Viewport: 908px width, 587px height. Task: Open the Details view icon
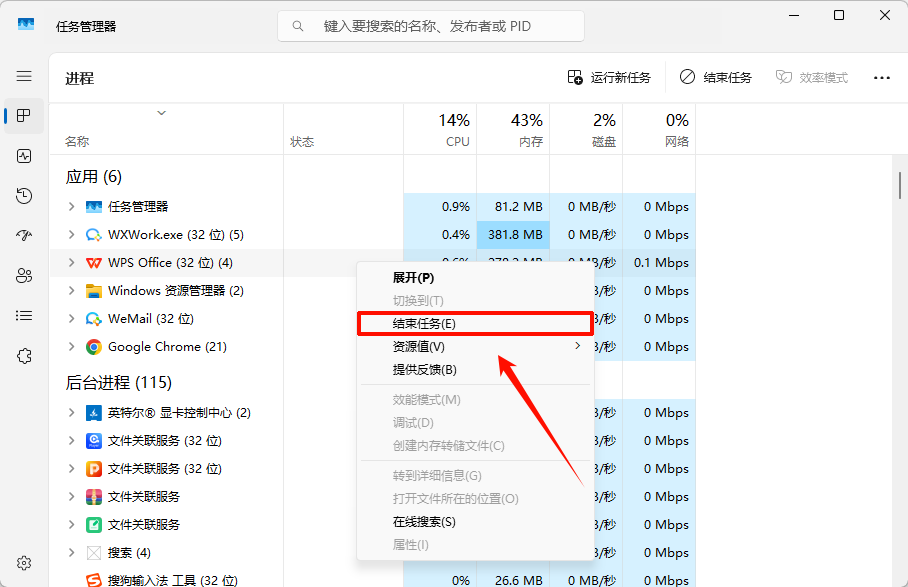[x=24, y=315]
